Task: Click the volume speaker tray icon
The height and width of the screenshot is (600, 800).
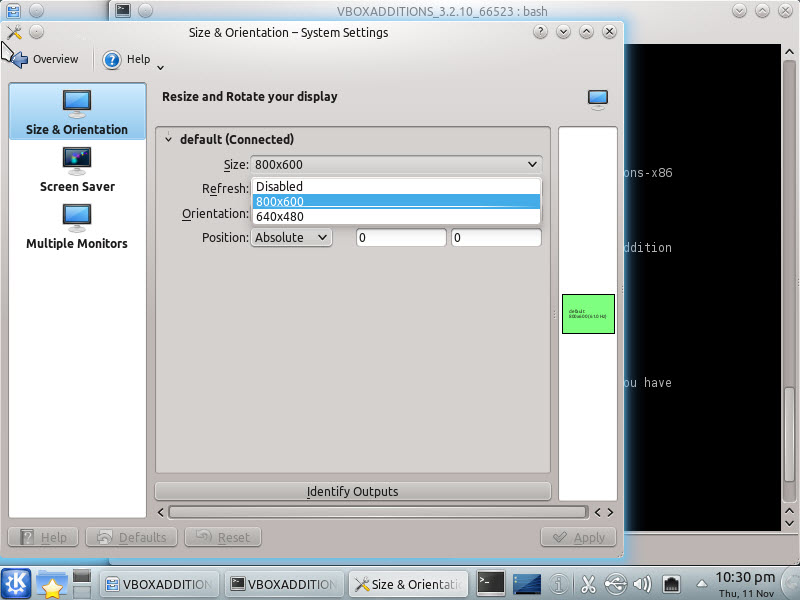Action: (642, 584)
